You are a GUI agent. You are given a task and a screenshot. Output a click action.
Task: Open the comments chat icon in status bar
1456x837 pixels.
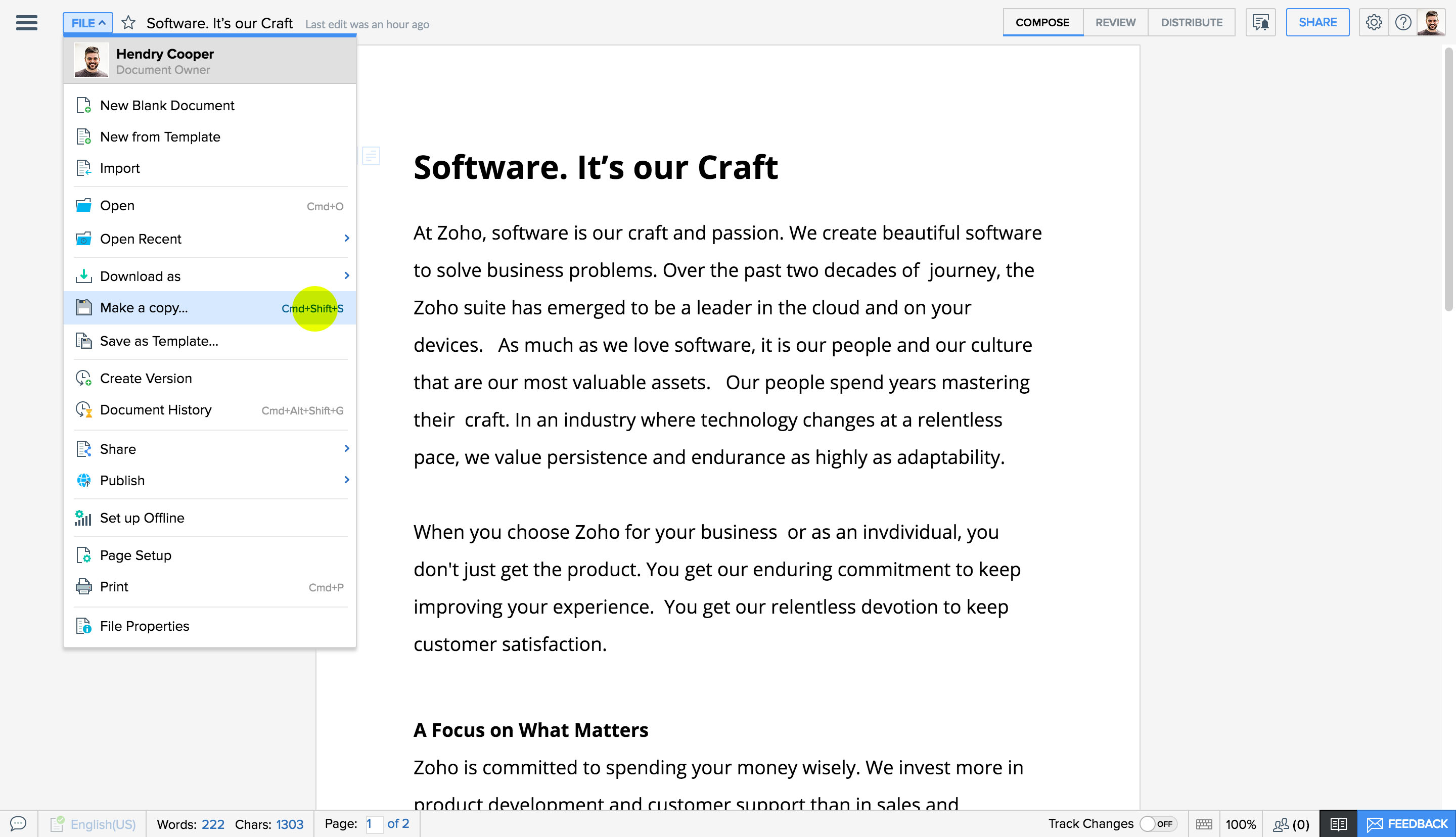[x=19, y=824]
